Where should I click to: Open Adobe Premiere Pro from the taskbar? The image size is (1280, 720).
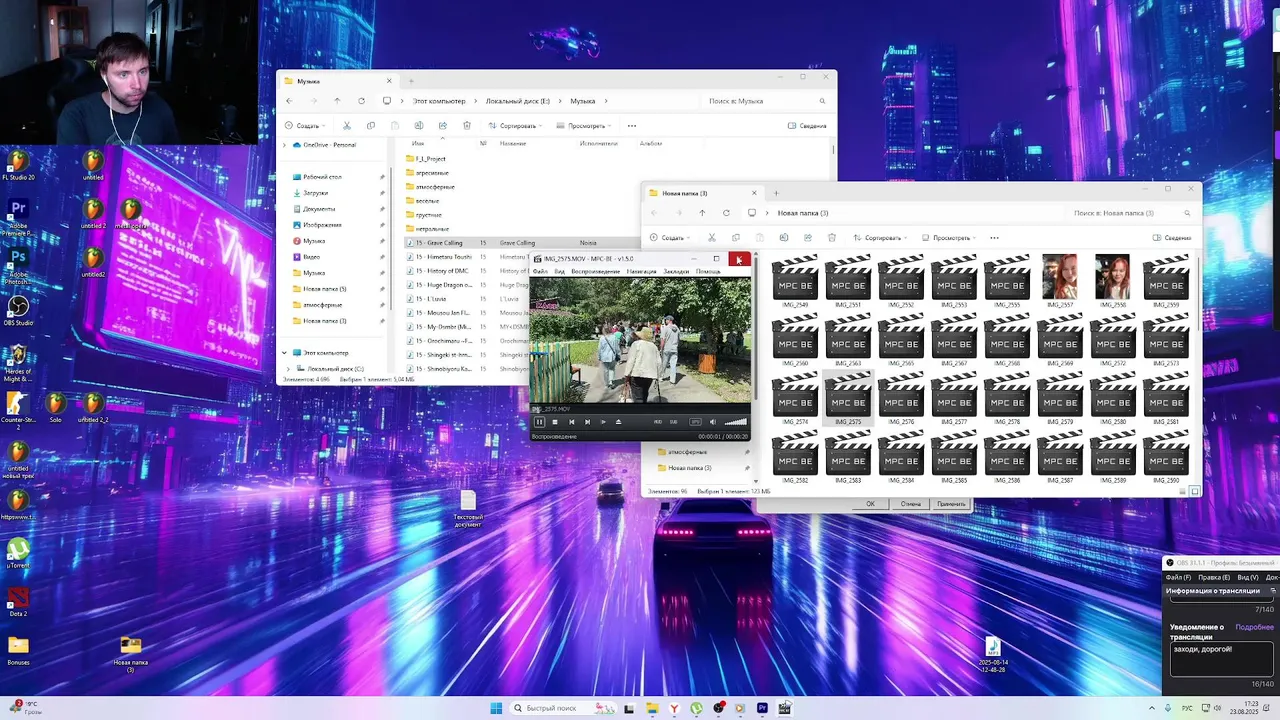[762, 708]
